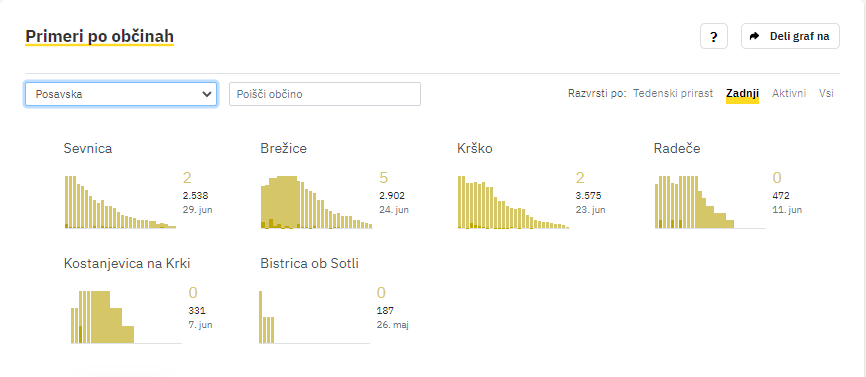Click the share arrow icon in Deli graf na
The width and height of the screenshot is (866, 377).
[754, 36]
